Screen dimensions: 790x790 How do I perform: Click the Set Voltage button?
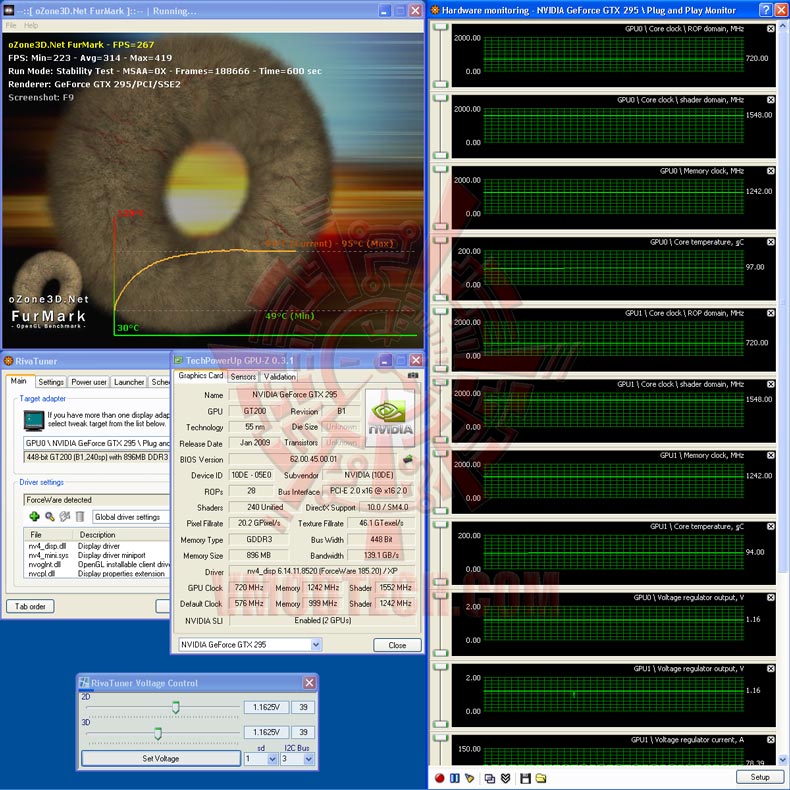click(161, 758)
